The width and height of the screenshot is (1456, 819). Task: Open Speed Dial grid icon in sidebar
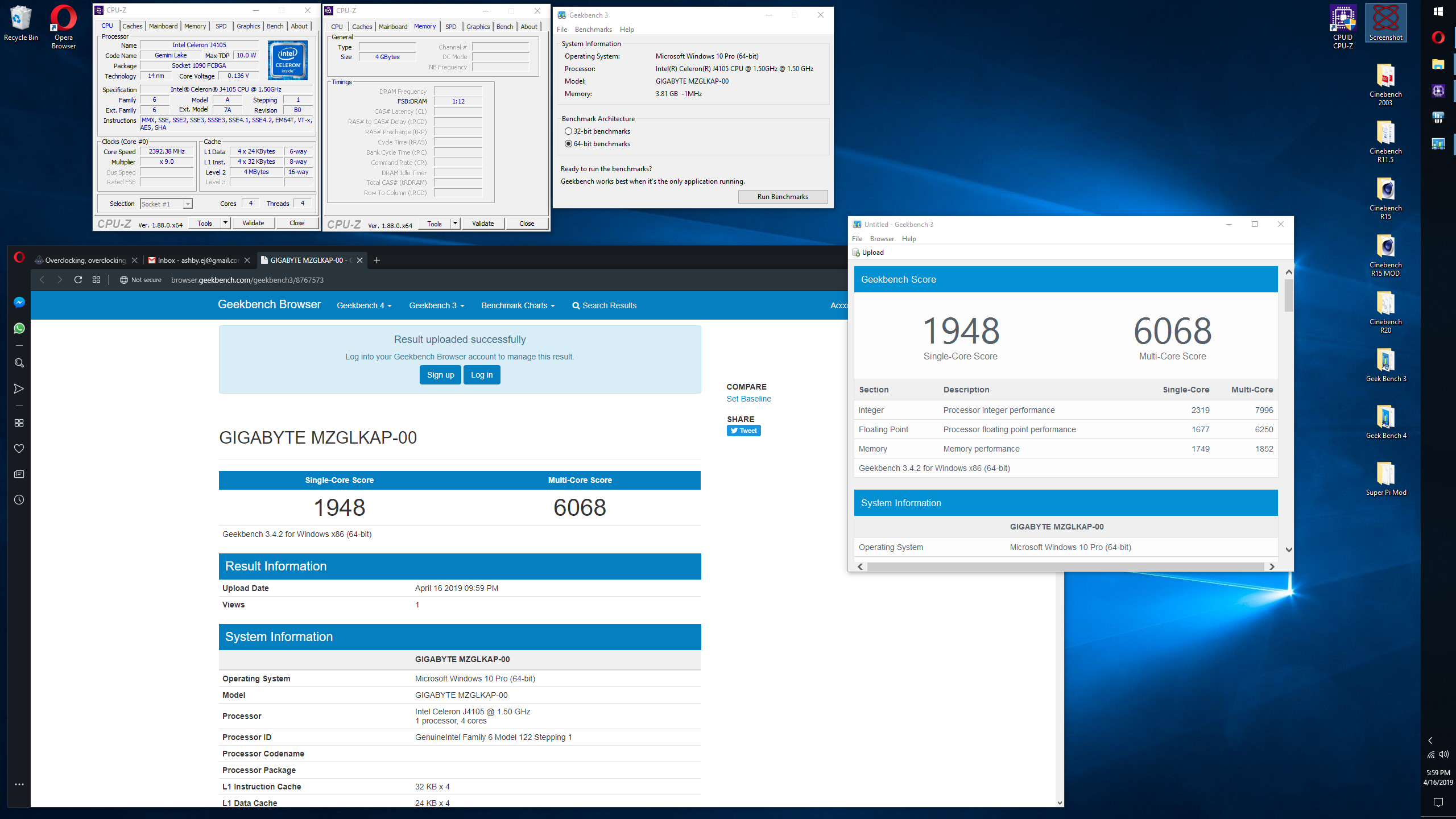(19, 423)
